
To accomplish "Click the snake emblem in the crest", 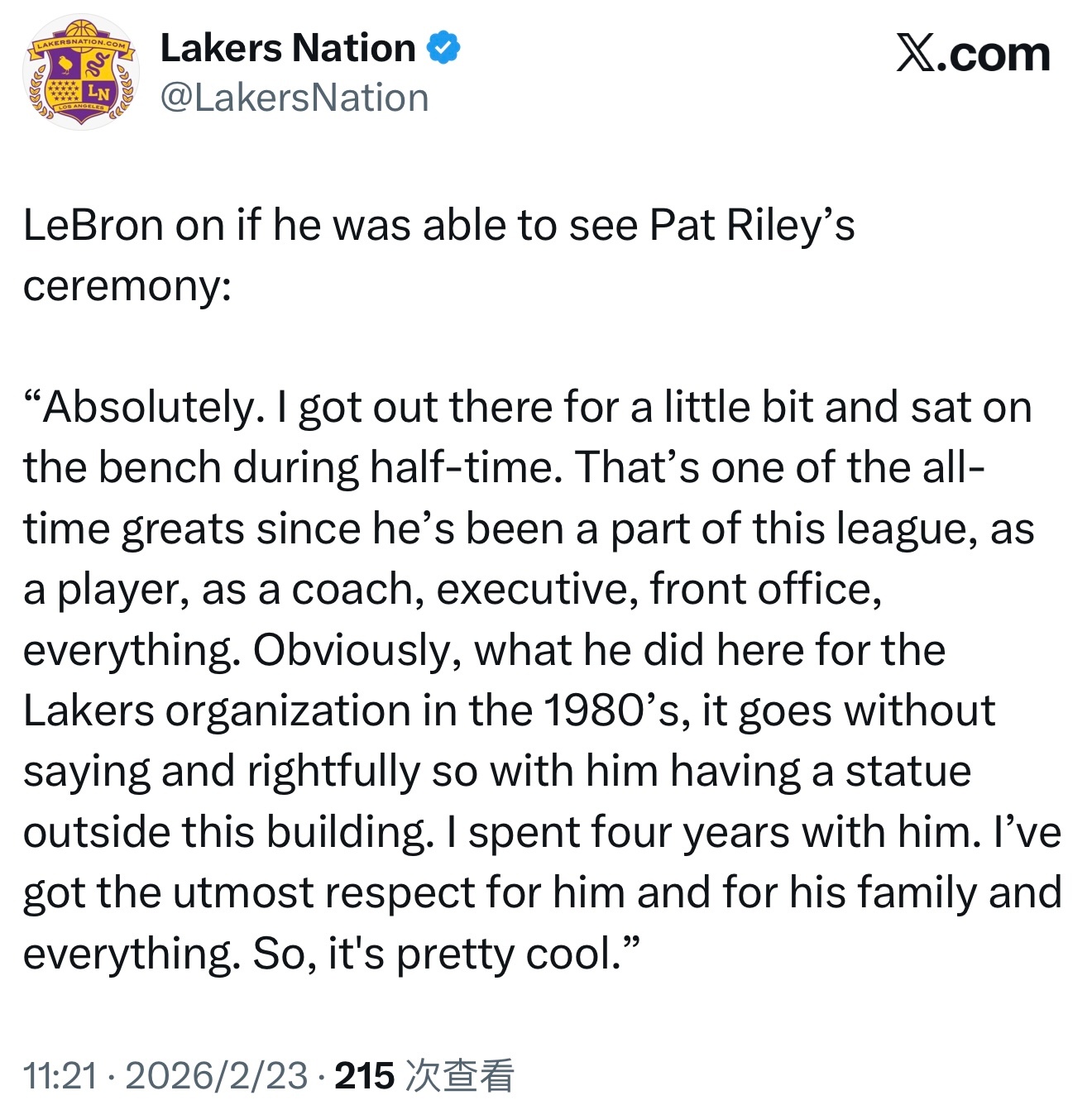I will click(x=98, y=65).
